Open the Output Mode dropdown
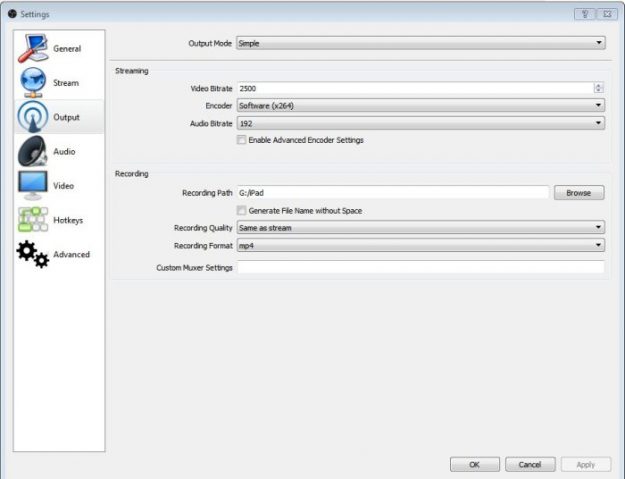 [x=421, y=43]
